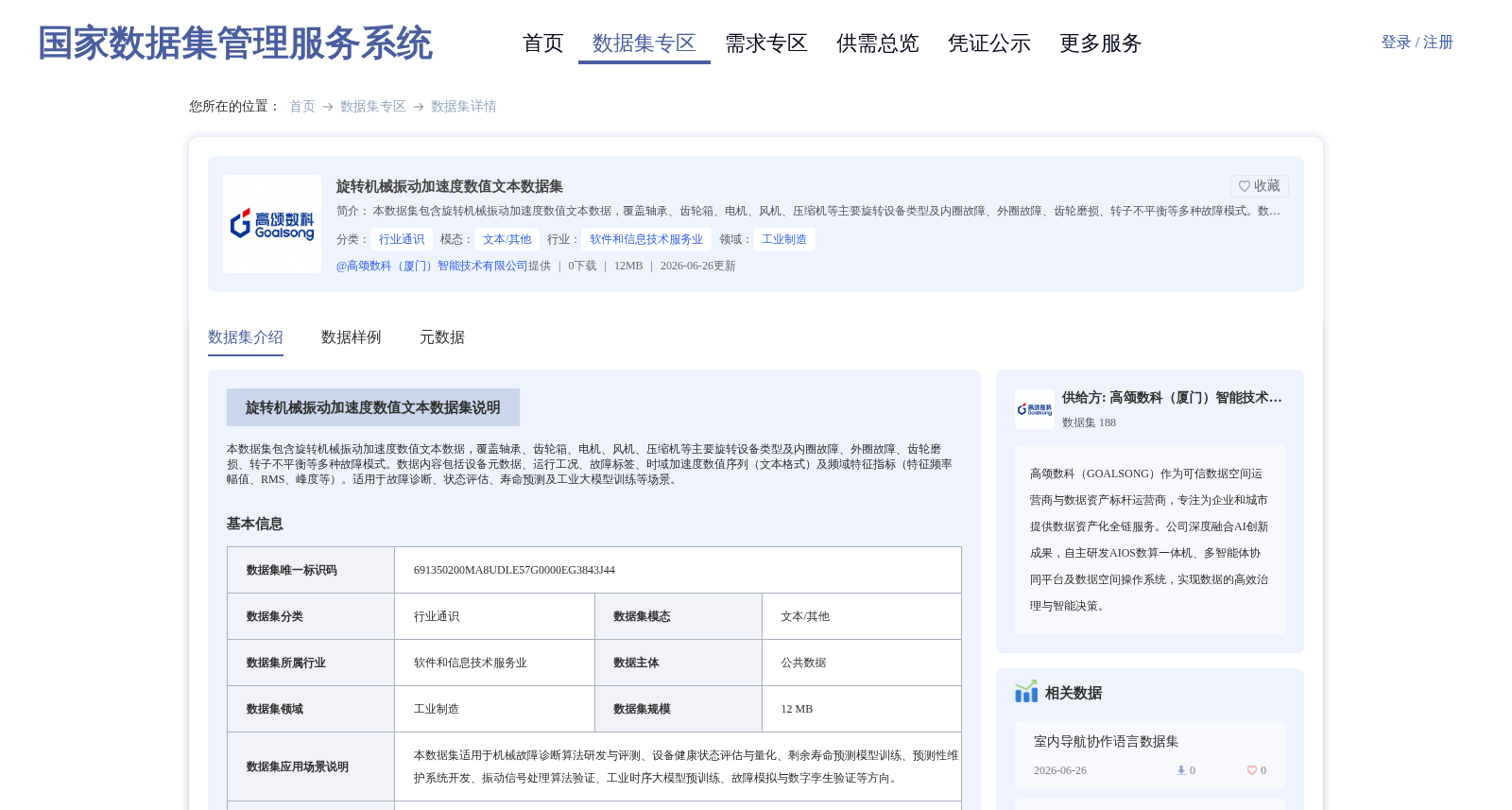Click the 国家数据集管理服务系统 site title
1512x810 pixels.
235,43
